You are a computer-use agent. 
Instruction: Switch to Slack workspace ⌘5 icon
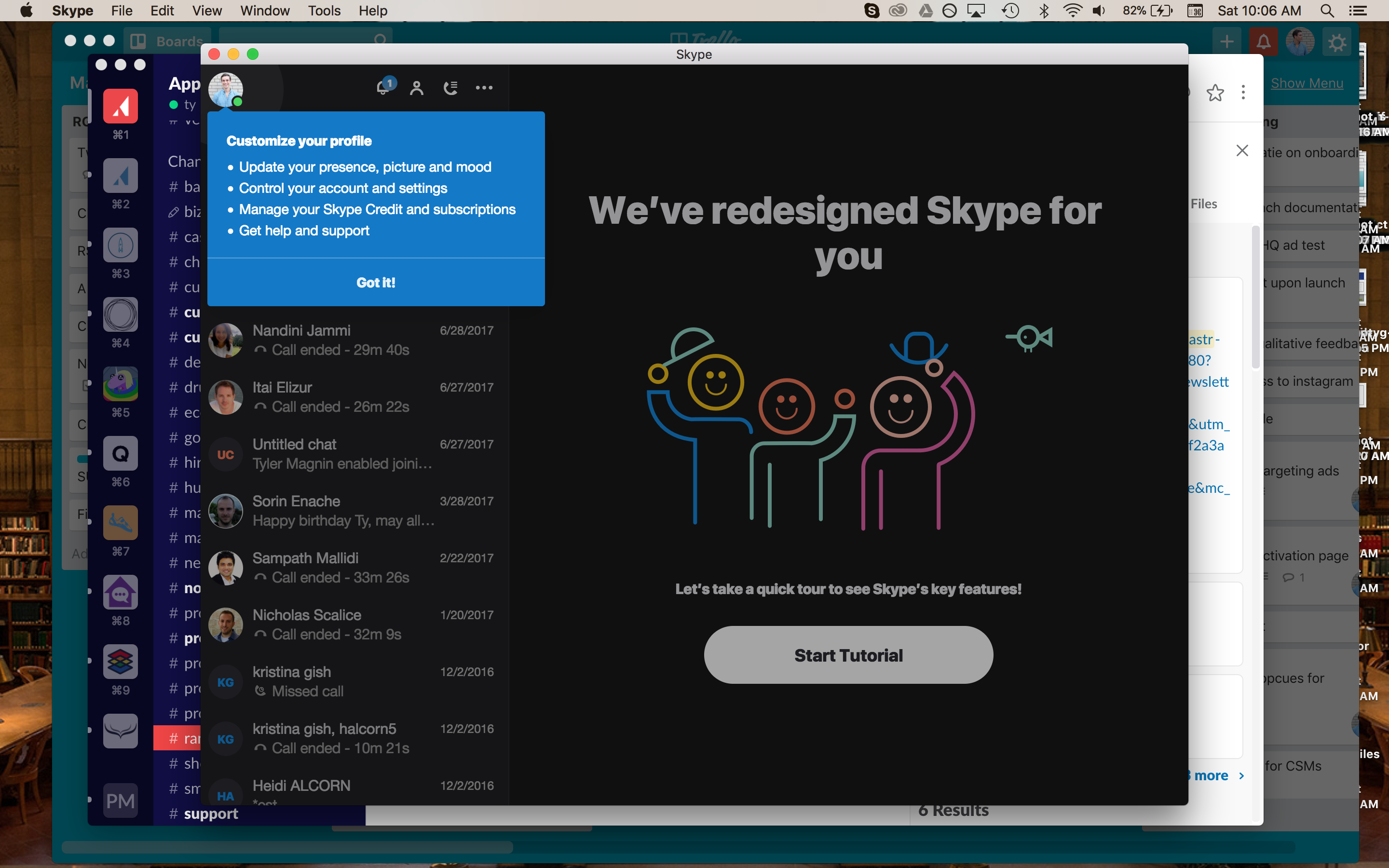[121, 384]
